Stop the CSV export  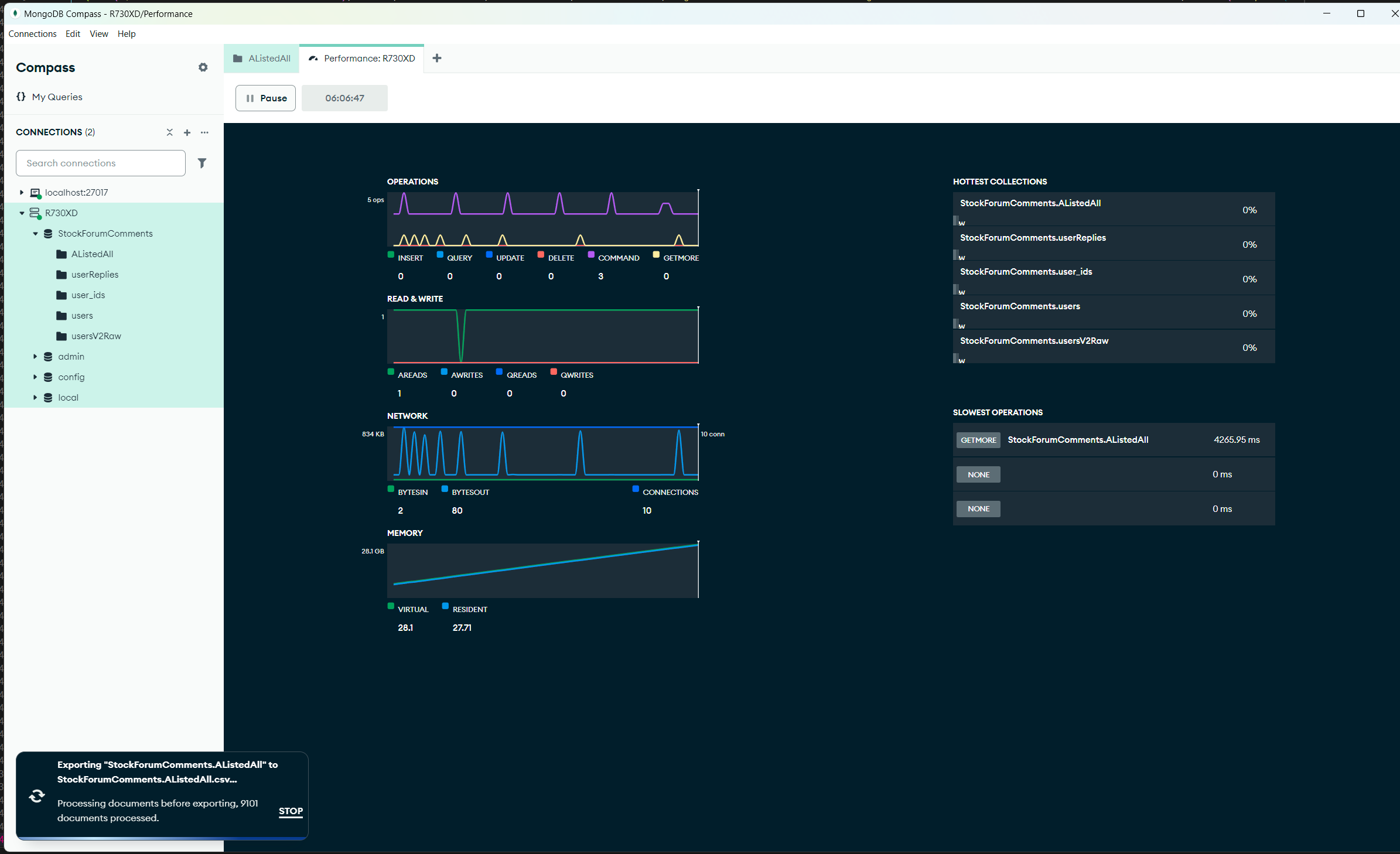(291, 811)
